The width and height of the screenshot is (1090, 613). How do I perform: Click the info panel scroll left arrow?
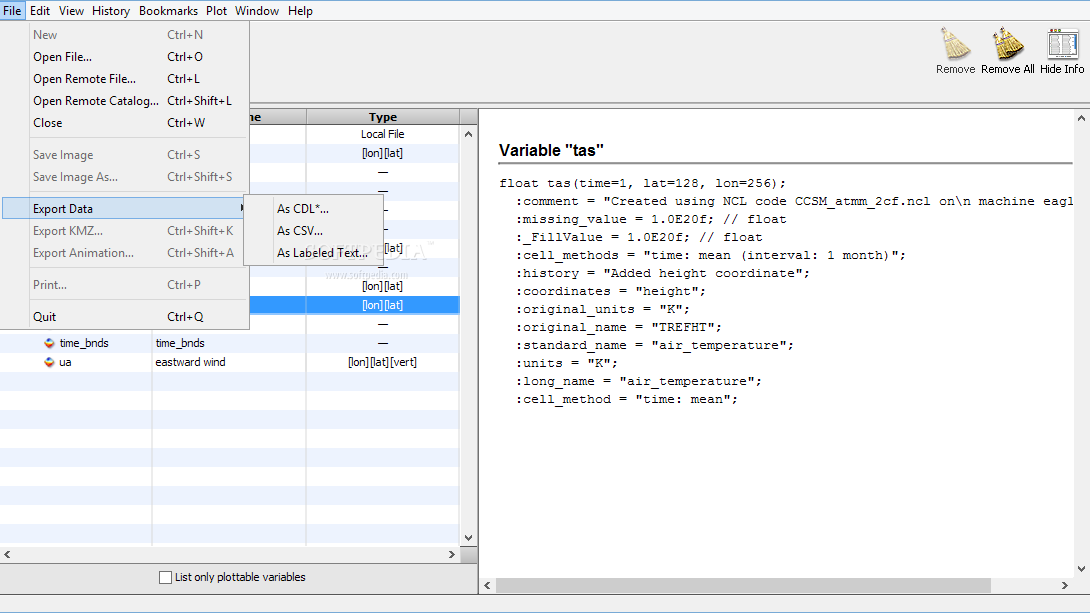pyautogui.click(x=487, y=585)
